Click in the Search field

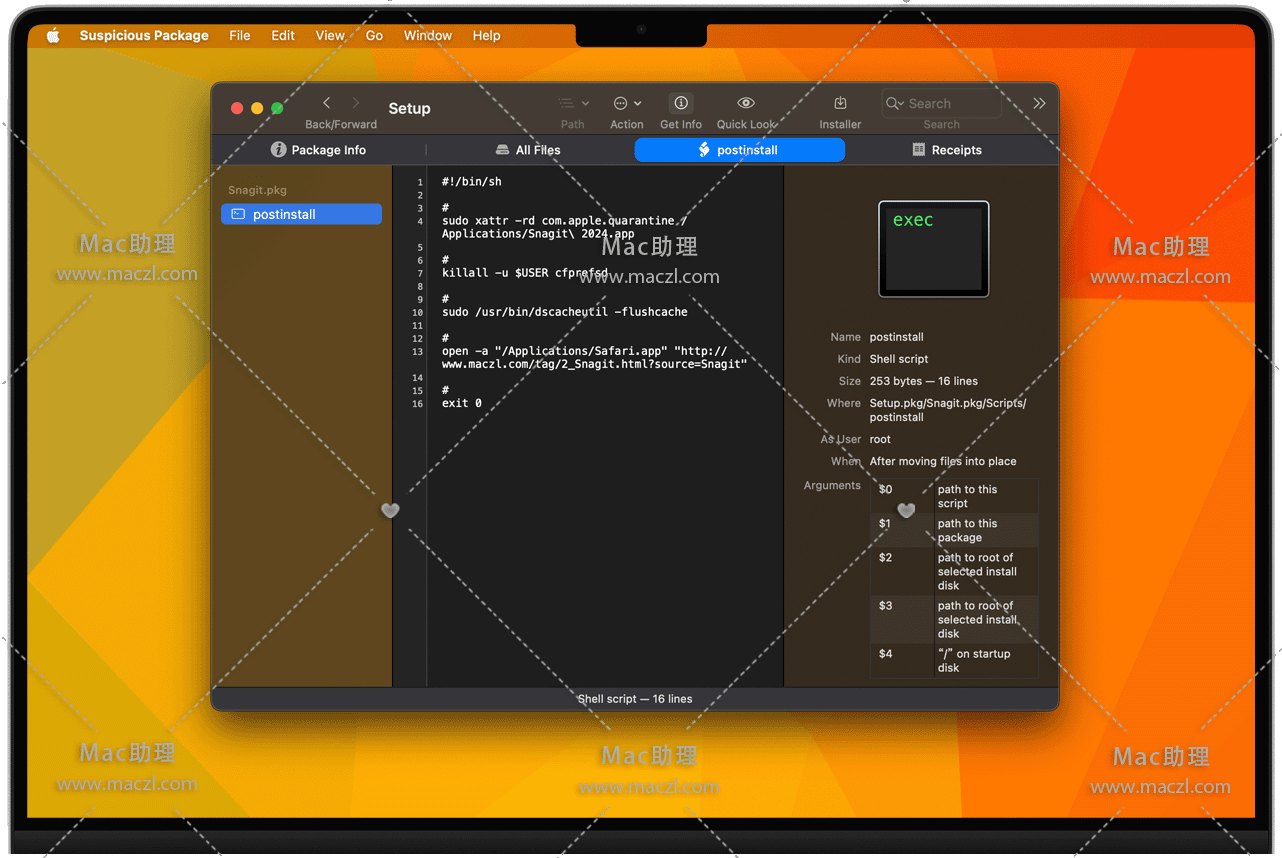[950, 104]
